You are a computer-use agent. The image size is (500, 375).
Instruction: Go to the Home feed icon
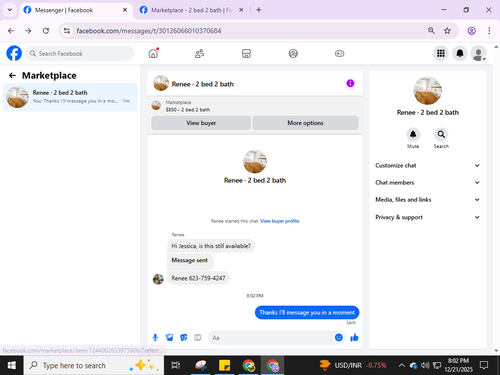[x=153, y=53]
